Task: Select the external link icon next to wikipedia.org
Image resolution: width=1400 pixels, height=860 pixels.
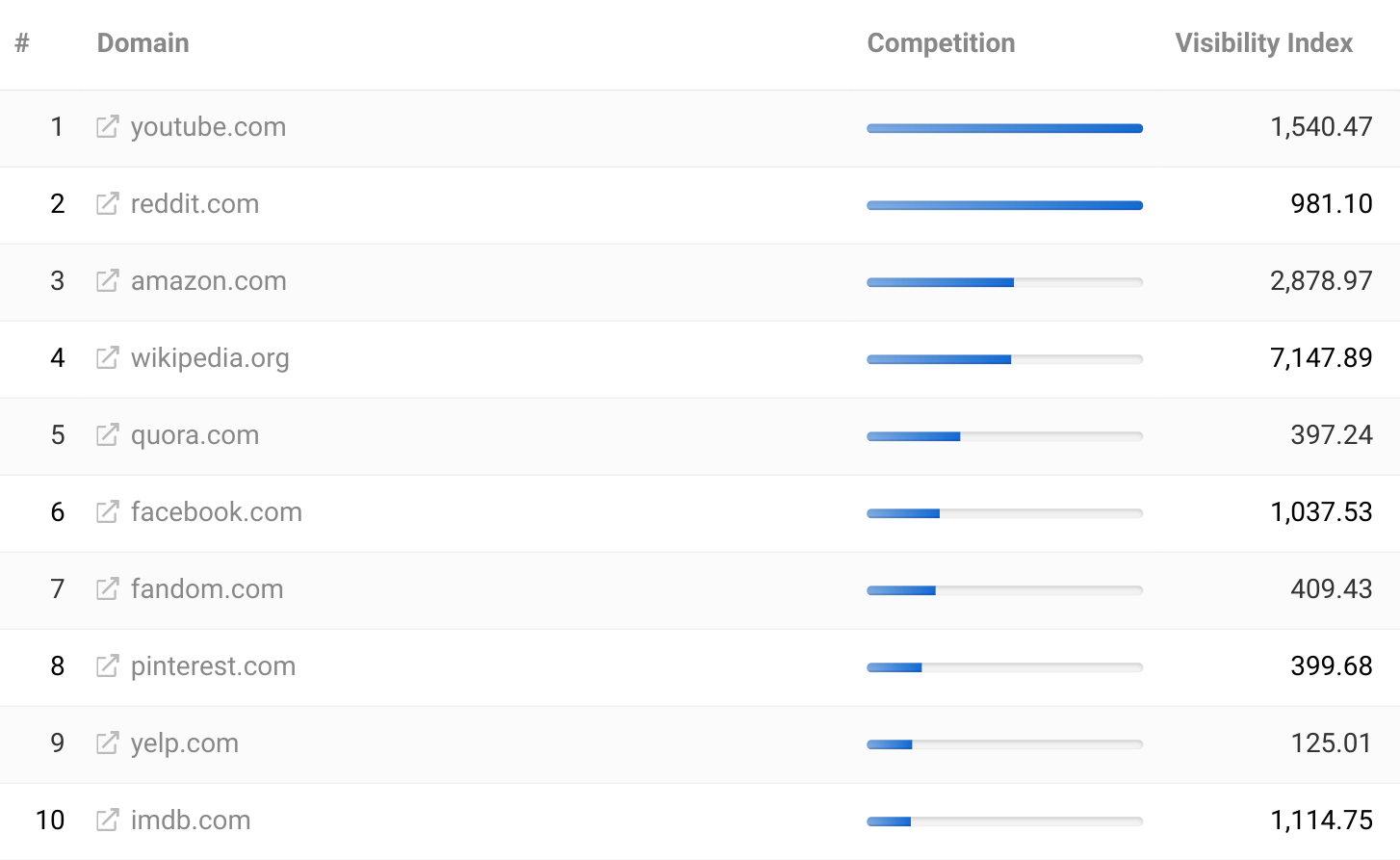Action: (x=106, y=358)
